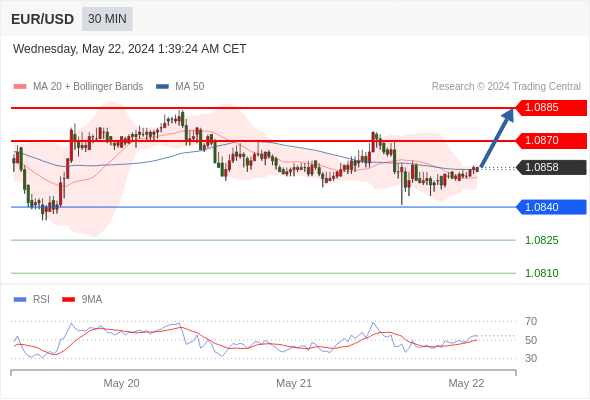590x400 pixels.
Task: Click the EUR/USD symbol title
Action: (43, 19)
